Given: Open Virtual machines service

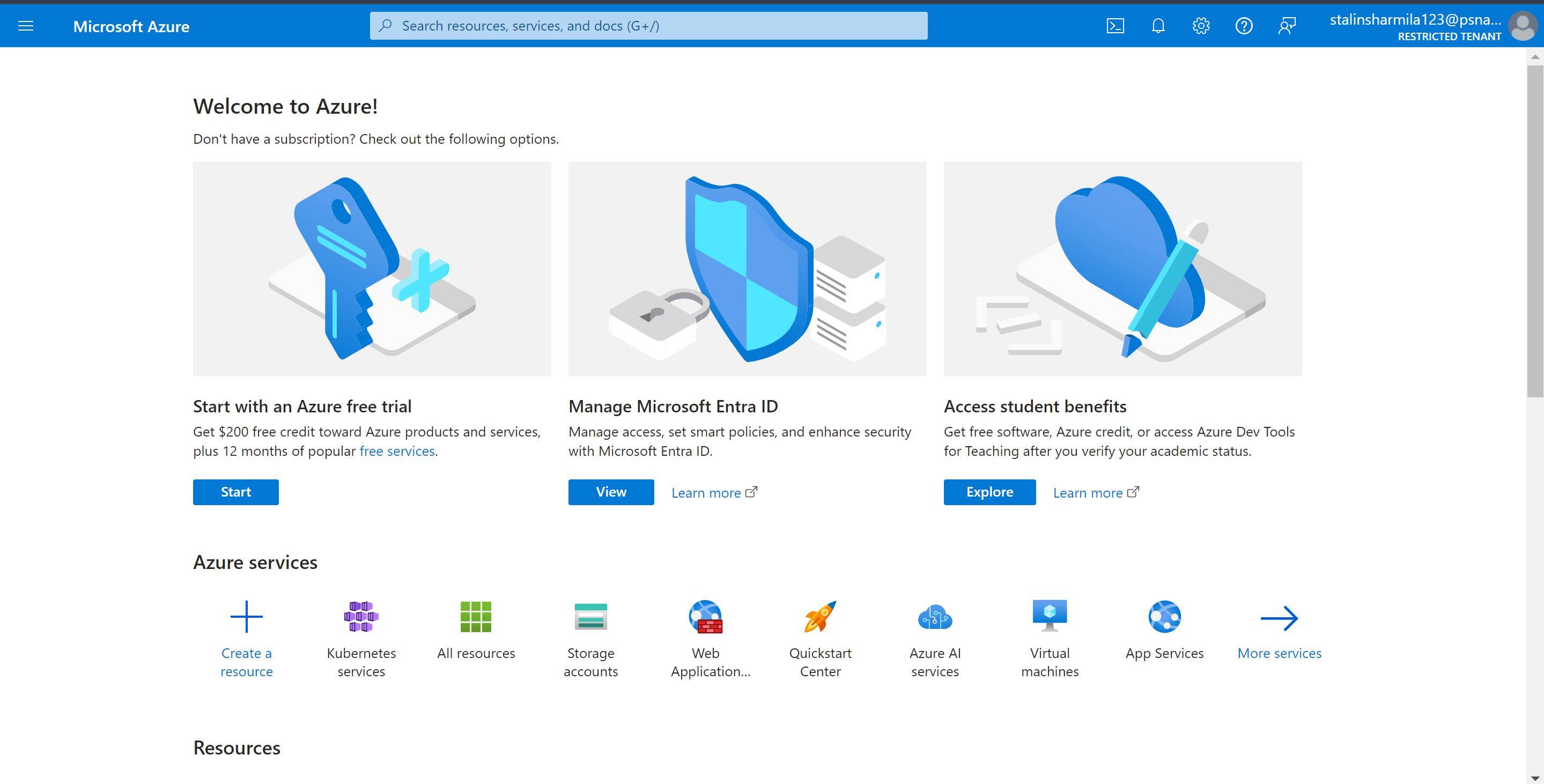Looking at the screenshot, I should point(1050,616).
